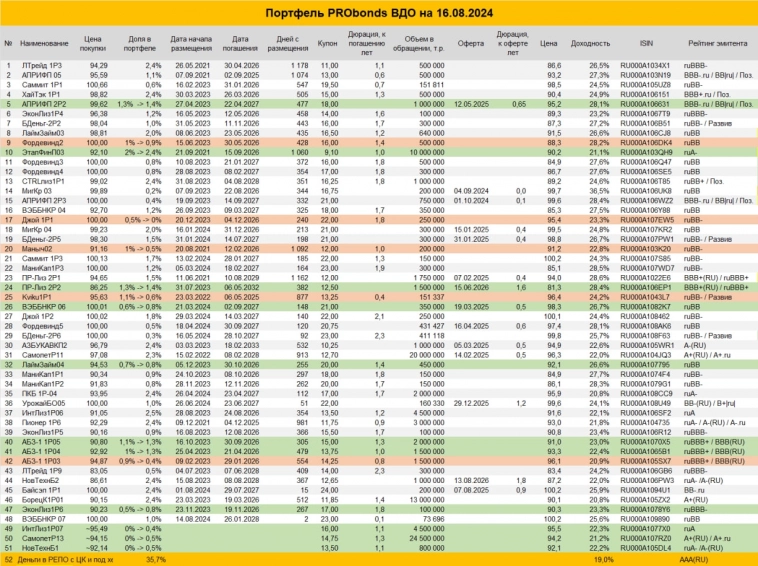Viewport: 758px width, 566px height.
Task: Select the 'ИнтЛиз1Р07' bond name
Action: (x=42, y=529)
